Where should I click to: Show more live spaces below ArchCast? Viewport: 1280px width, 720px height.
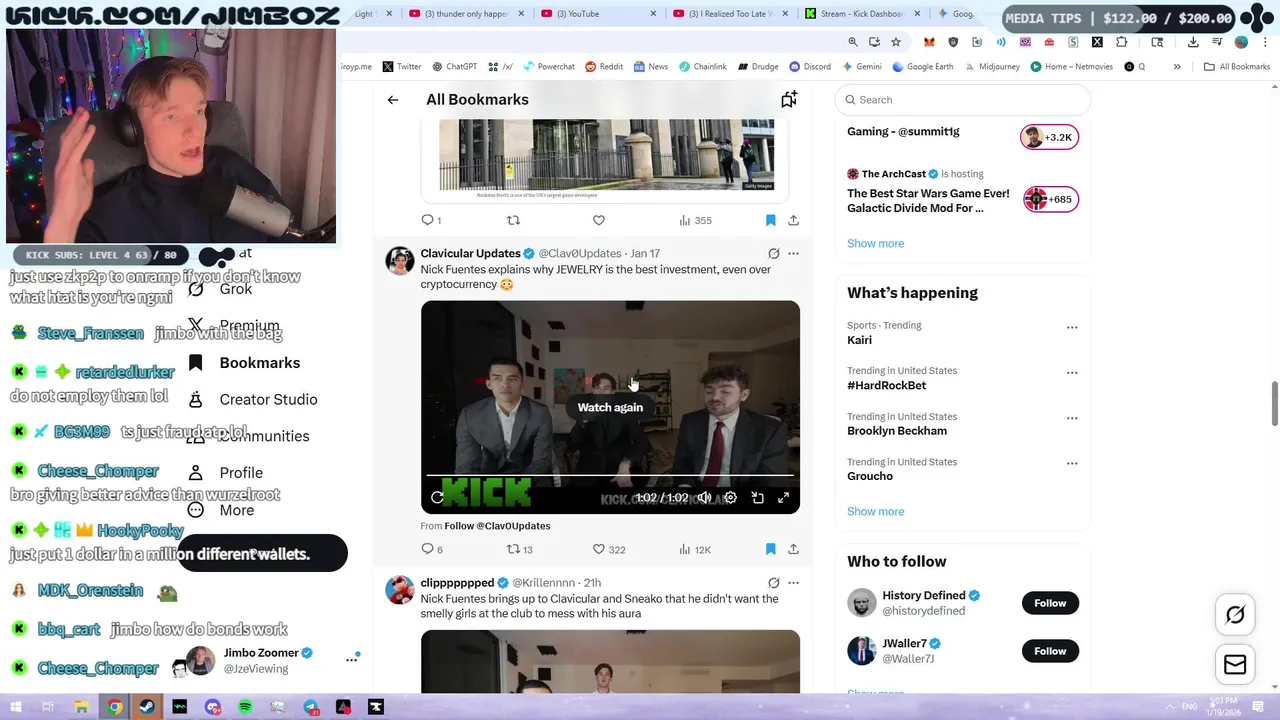click(875, 243)
